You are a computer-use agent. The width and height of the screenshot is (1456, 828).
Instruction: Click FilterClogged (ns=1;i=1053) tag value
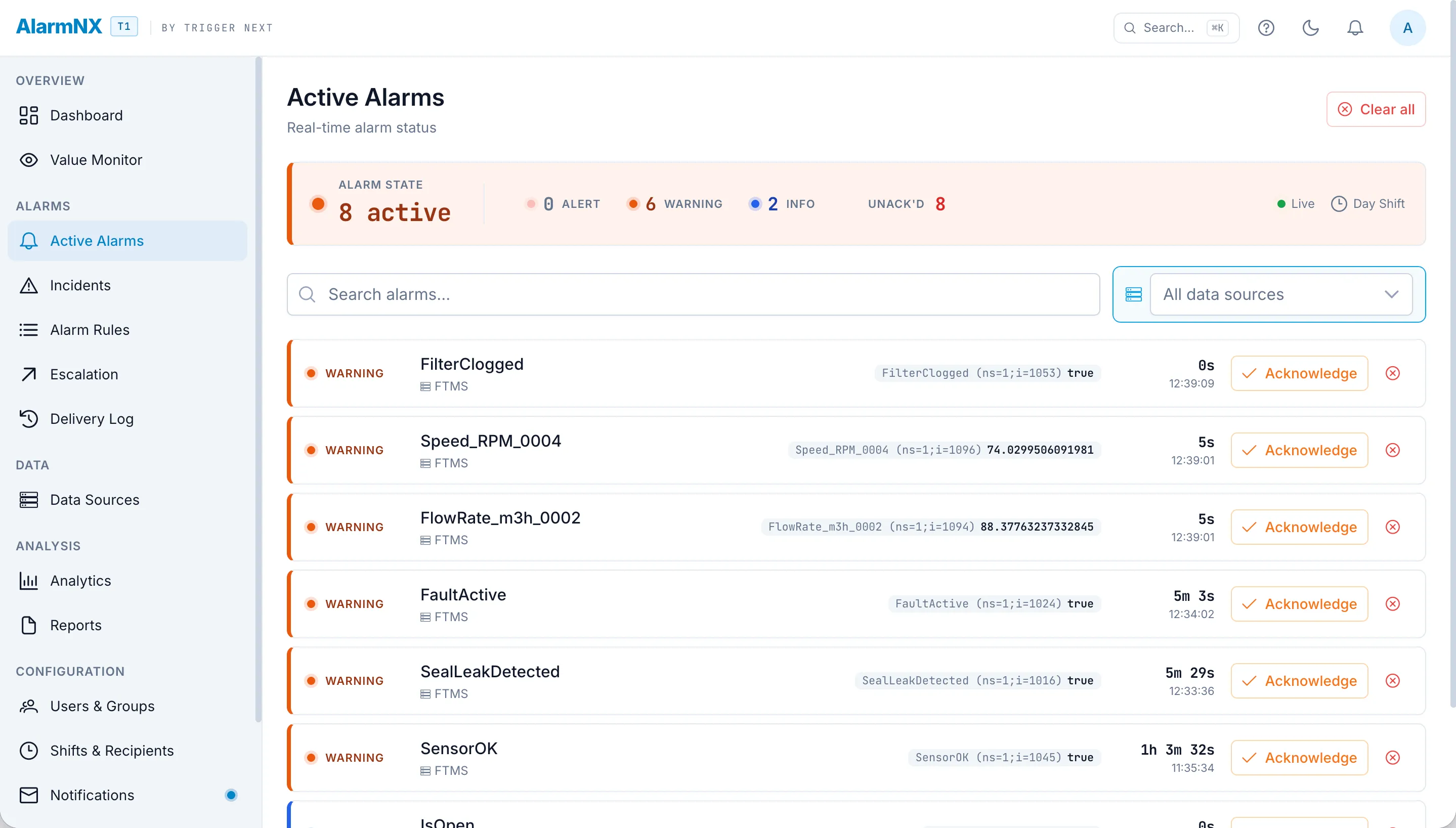tap(988, 373)
